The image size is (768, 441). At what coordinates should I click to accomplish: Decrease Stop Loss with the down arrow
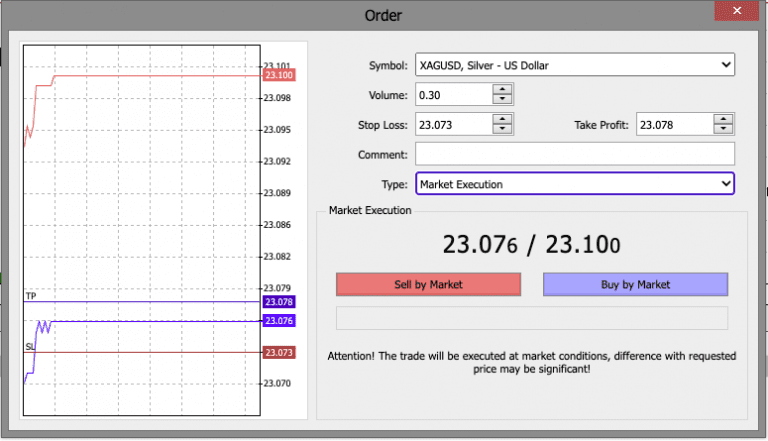(x=501, y=130)
